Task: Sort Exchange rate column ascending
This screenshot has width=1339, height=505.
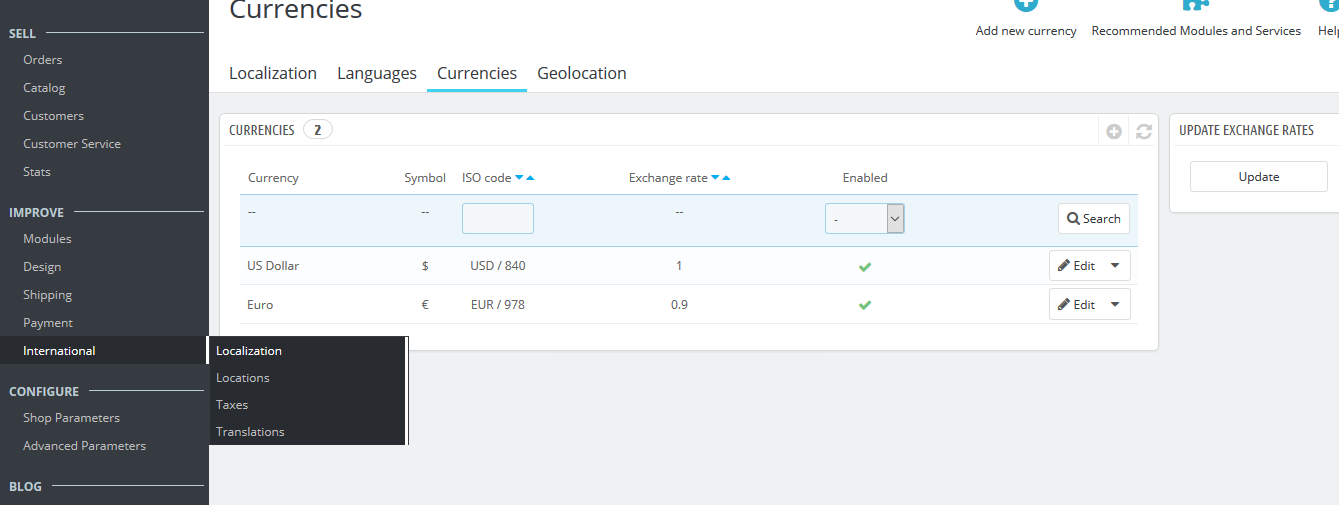Action: point(727,178)
